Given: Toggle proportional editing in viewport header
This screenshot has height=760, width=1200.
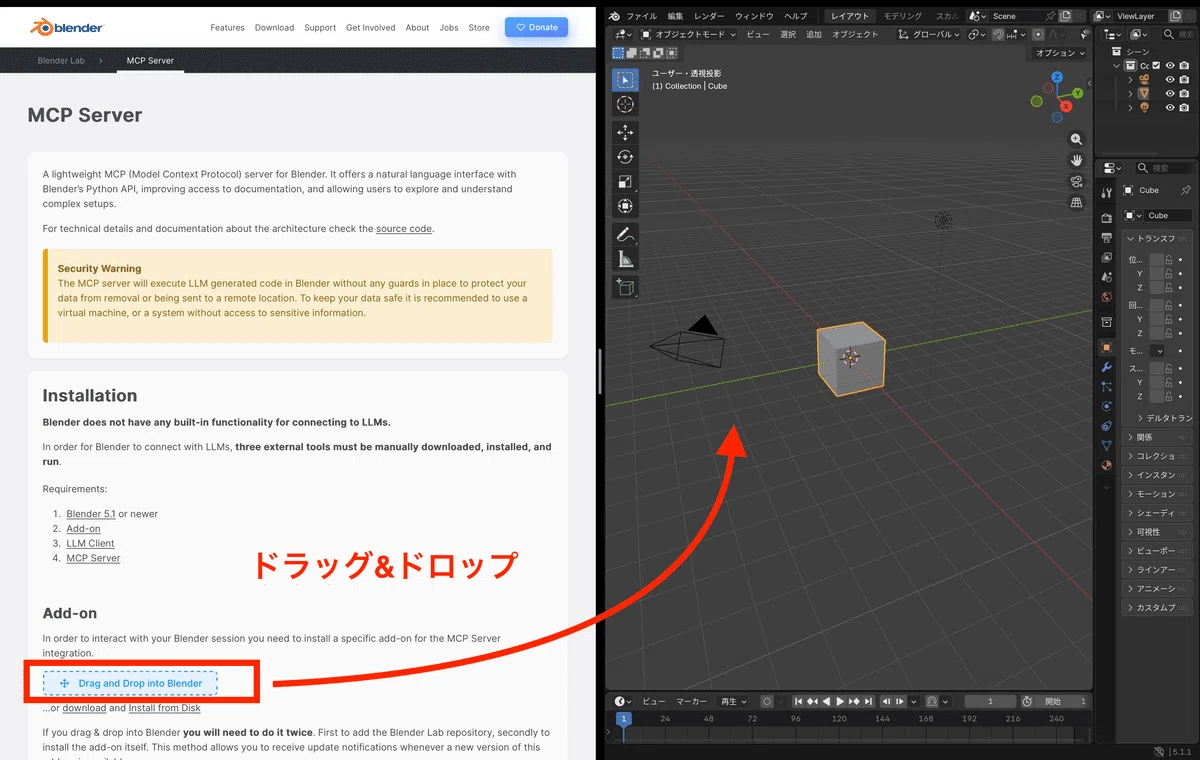Looking at the screenshot, I should coord(1038,34).
